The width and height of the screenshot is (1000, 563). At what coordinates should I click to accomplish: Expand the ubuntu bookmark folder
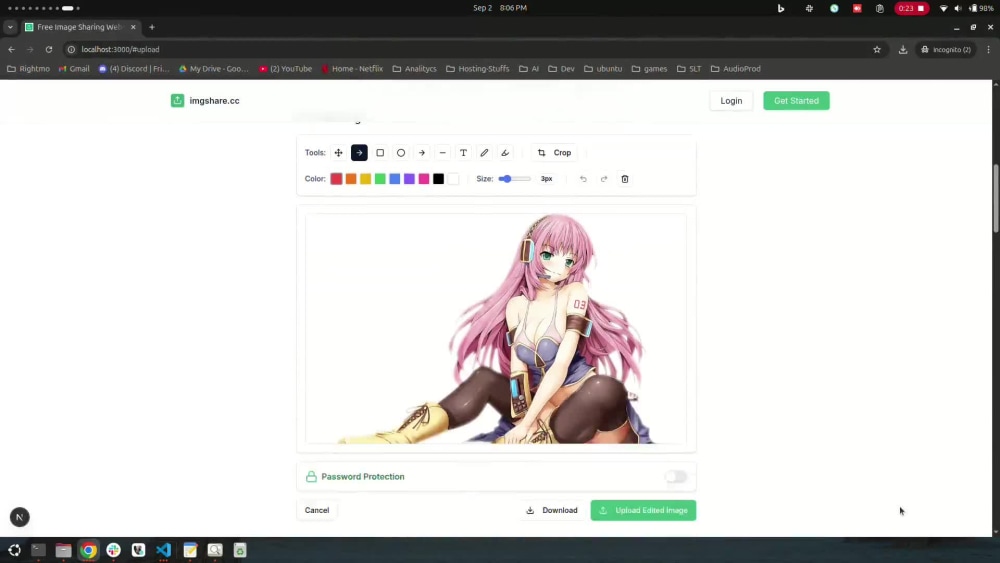pos(603,69)
